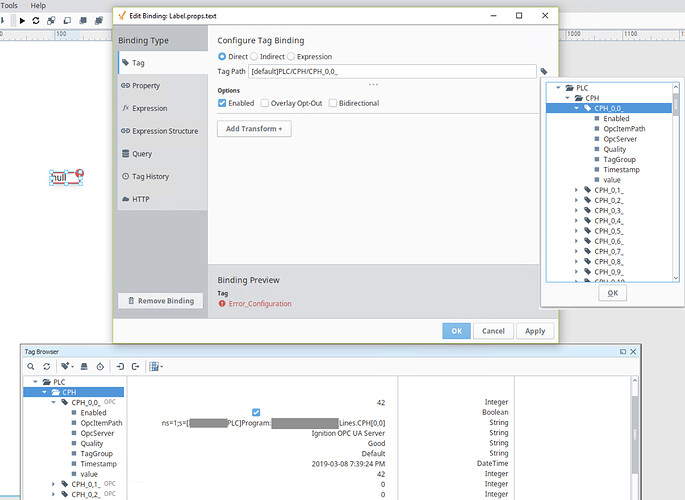Expand CPH_0,5_ in popup tree

tap(577, 231)
